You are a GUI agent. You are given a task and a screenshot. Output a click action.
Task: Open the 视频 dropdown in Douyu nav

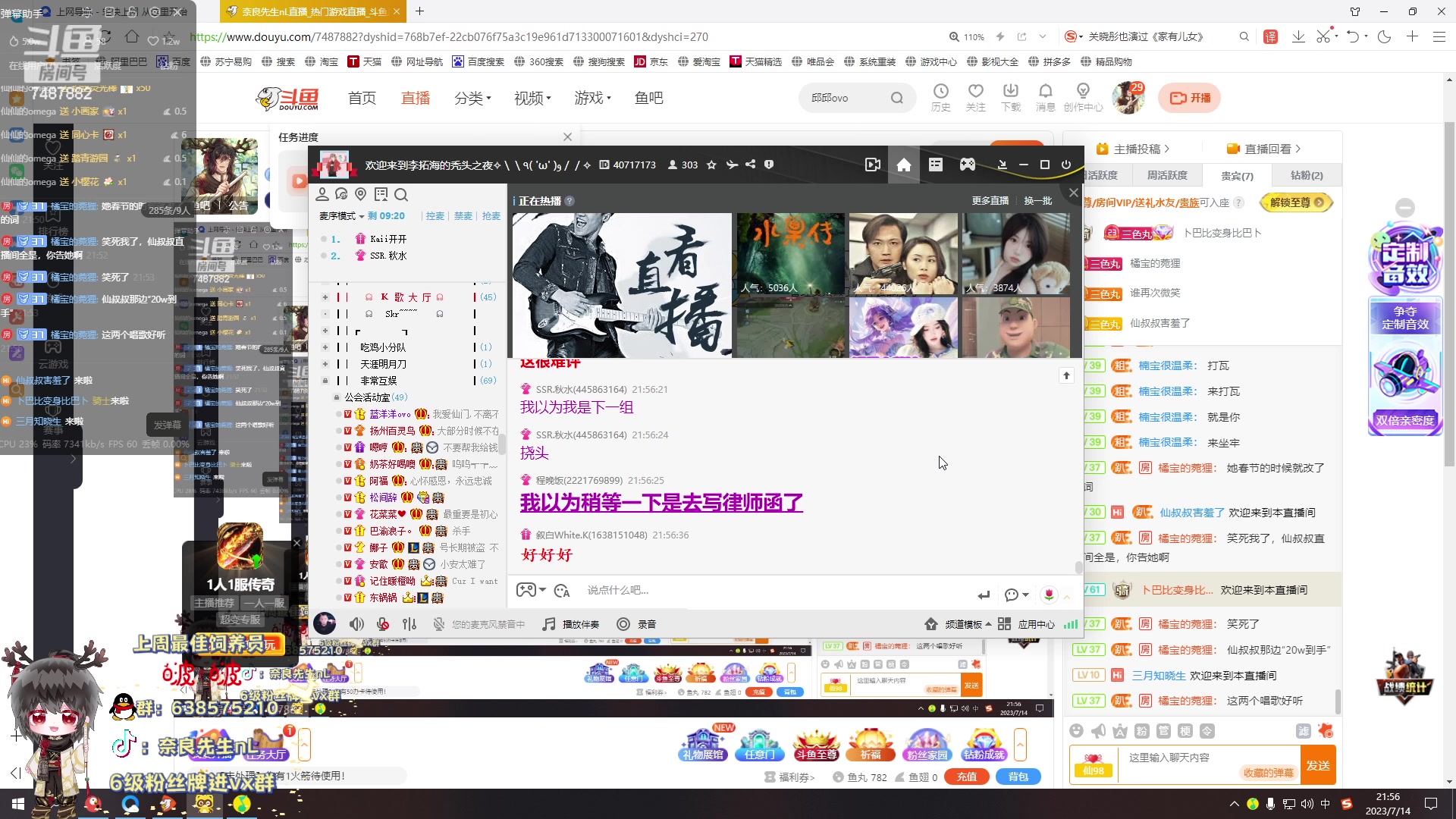[x=532, y=99]
